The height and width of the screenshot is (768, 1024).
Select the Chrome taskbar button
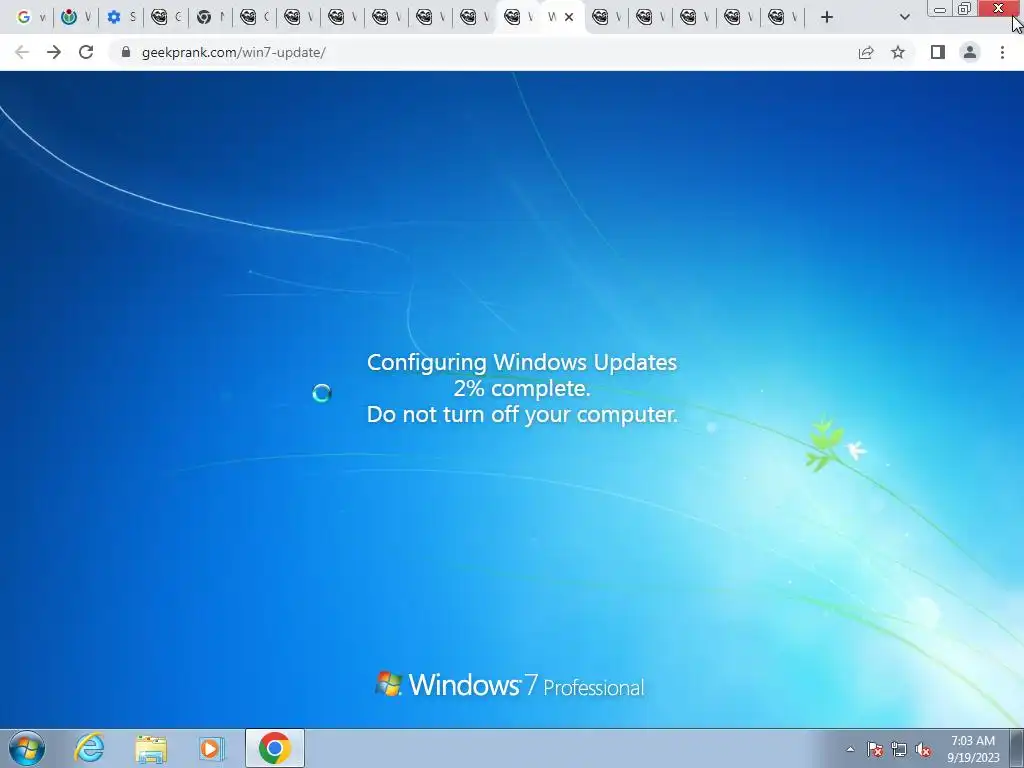pos(275,748)
